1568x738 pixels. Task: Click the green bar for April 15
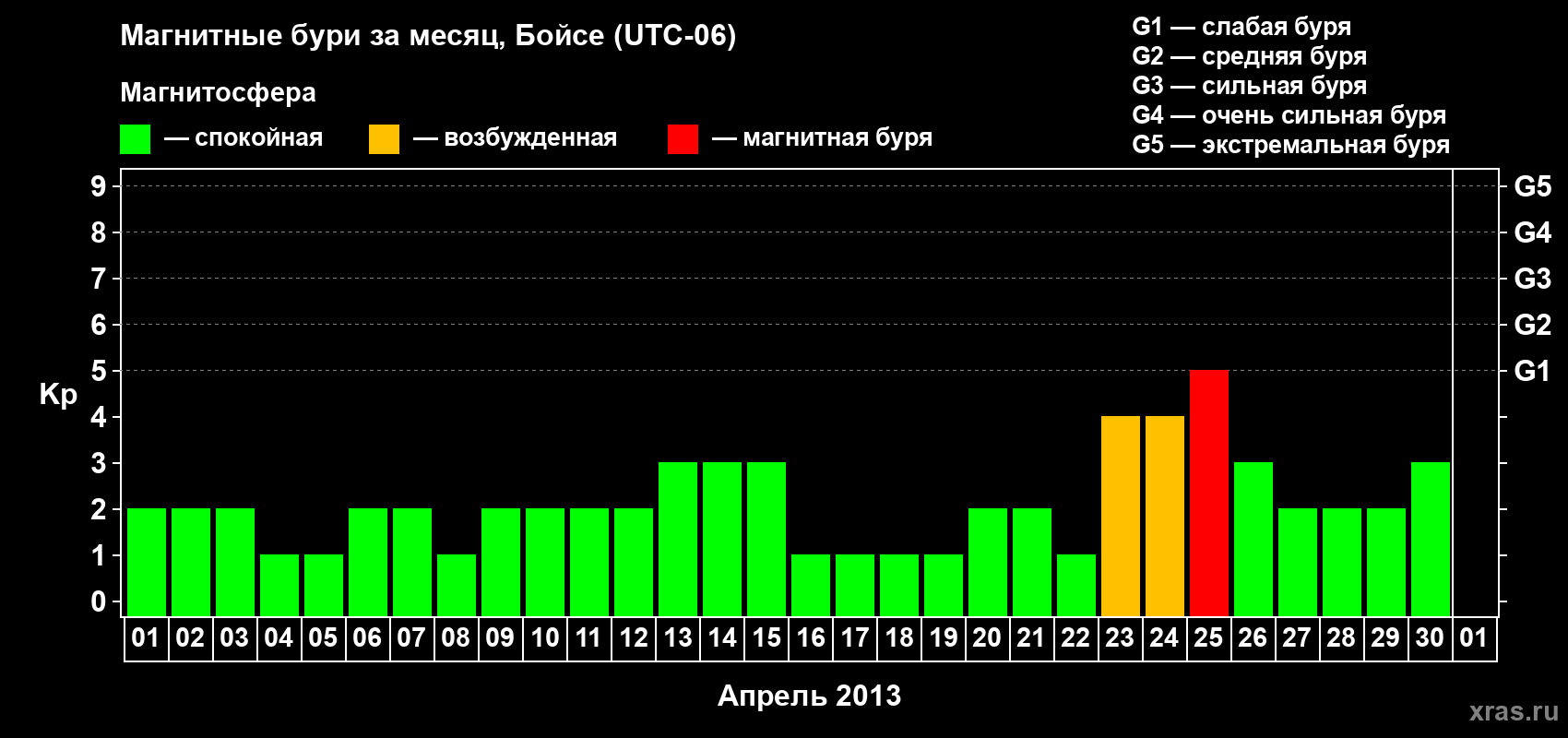pyautogui.click(x=766, y=540)
